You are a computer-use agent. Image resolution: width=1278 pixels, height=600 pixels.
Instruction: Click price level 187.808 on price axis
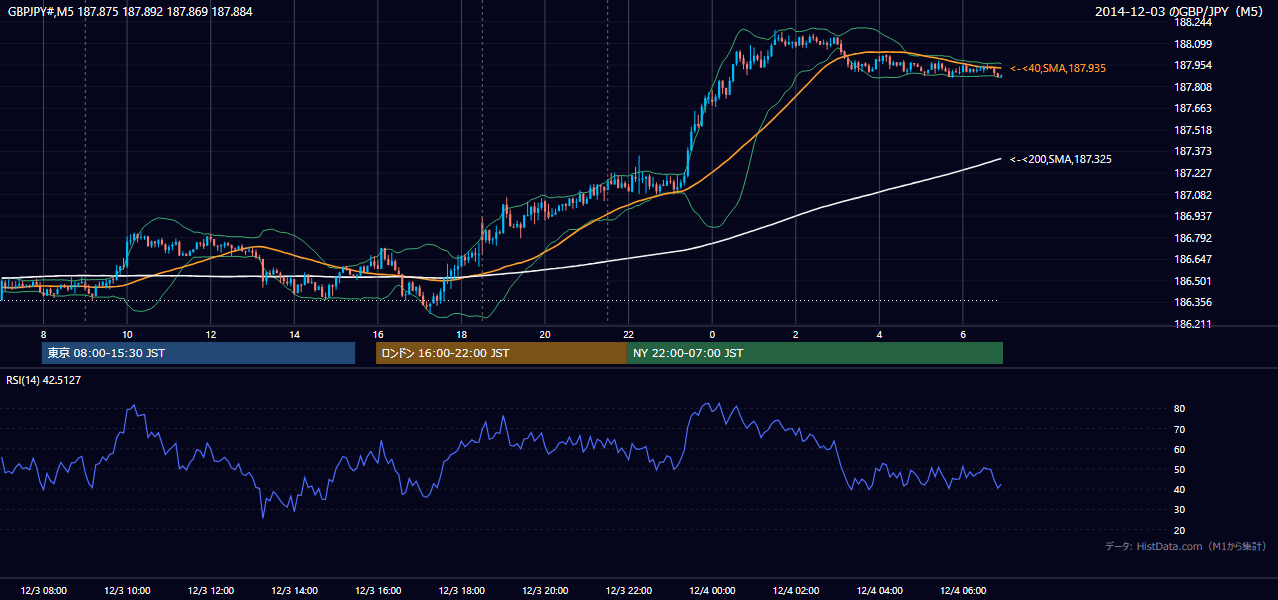coord(1194,87)
